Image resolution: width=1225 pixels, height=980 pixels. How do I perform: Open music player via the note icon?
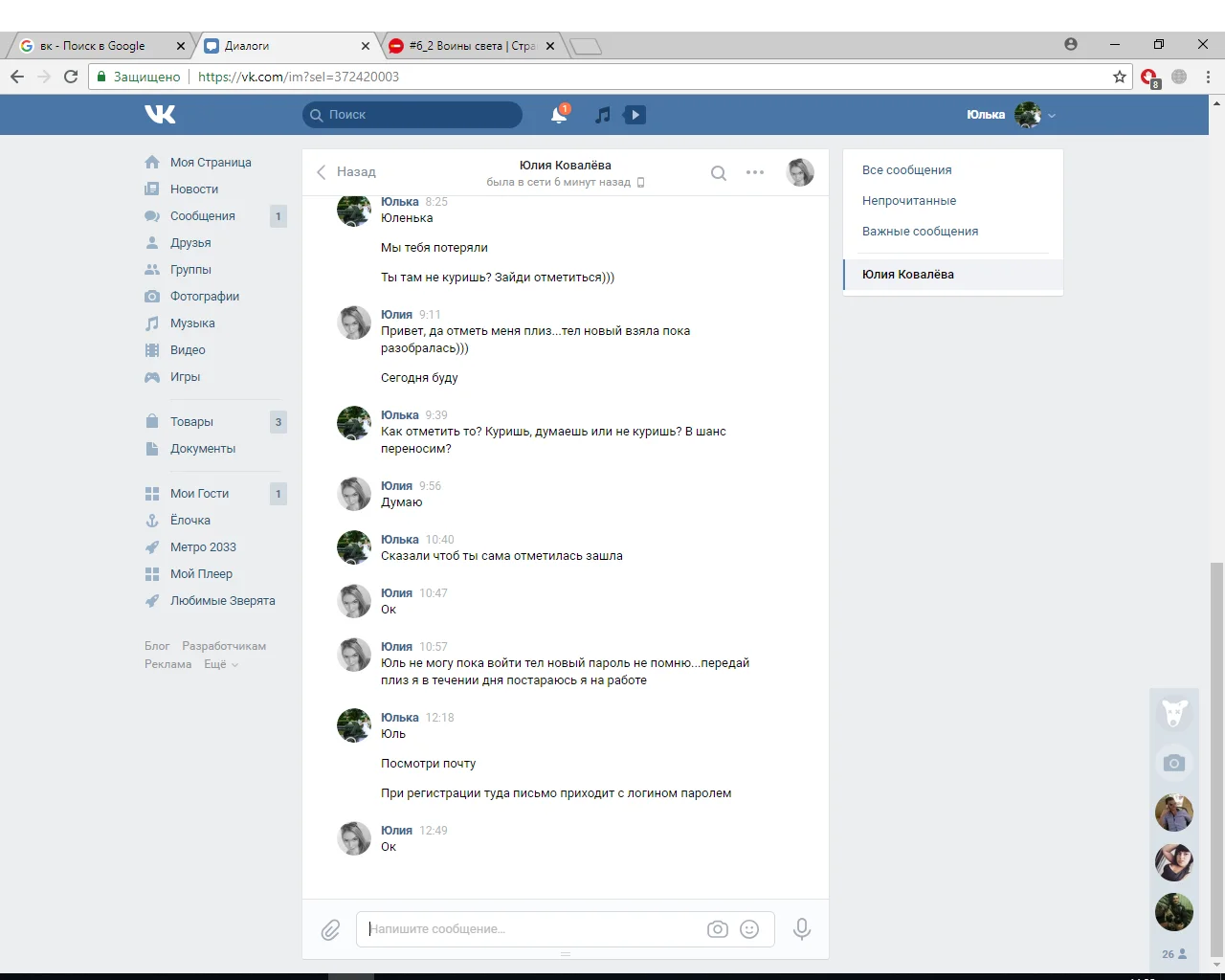click(x=602, y=114)
